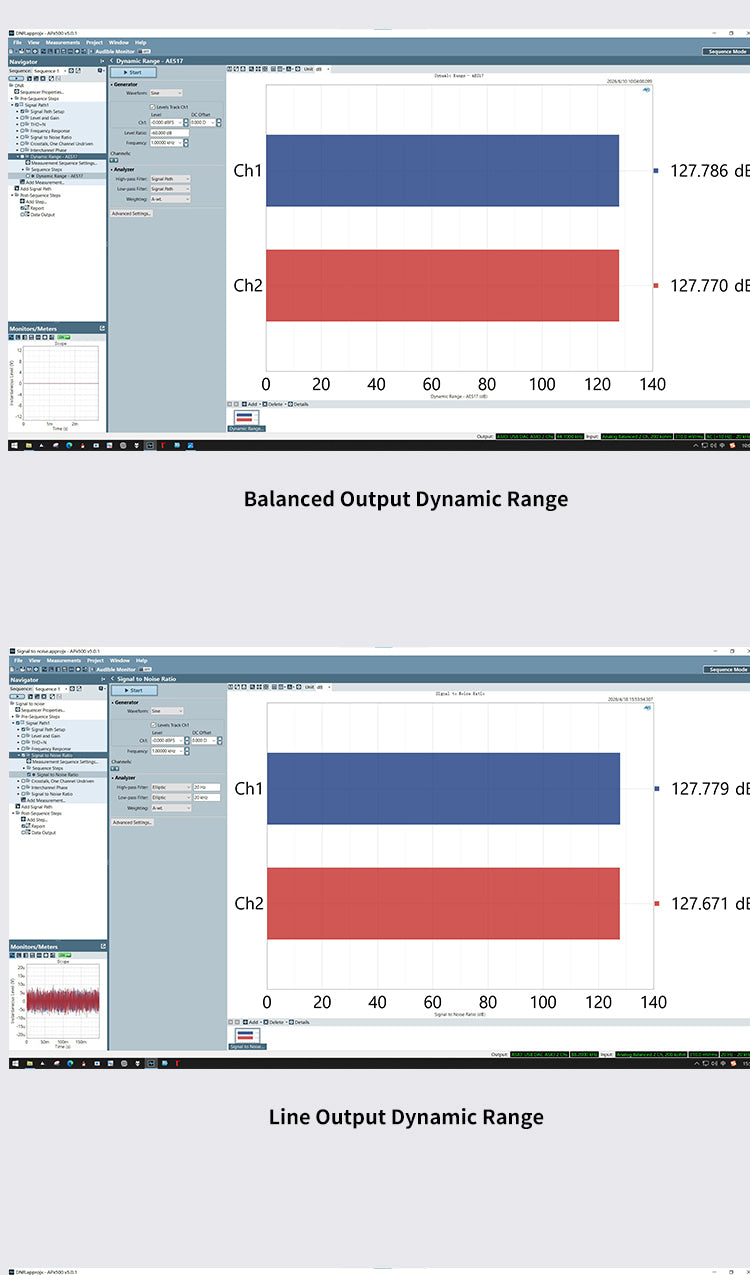Add a result under the Dynamic Range graph
This screenshot has width=750, height=1275.
[250, 404]
